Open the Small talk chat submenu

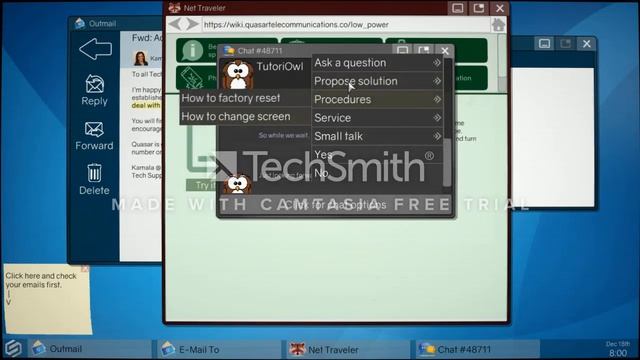point(377,136)
